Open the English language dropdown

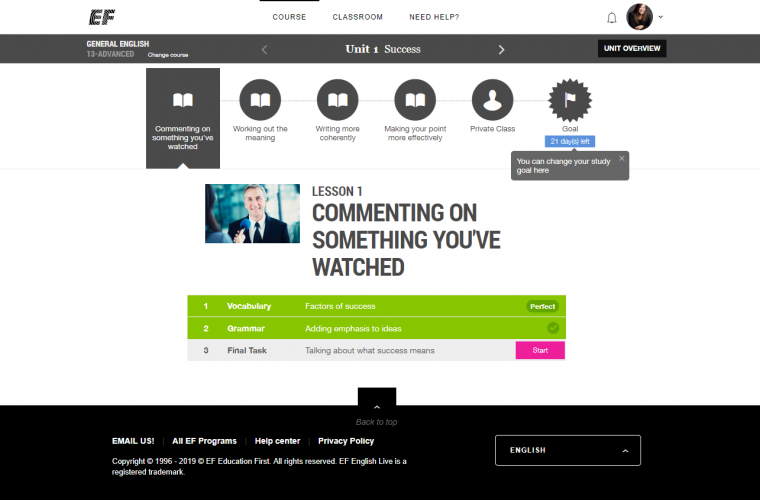568,450
